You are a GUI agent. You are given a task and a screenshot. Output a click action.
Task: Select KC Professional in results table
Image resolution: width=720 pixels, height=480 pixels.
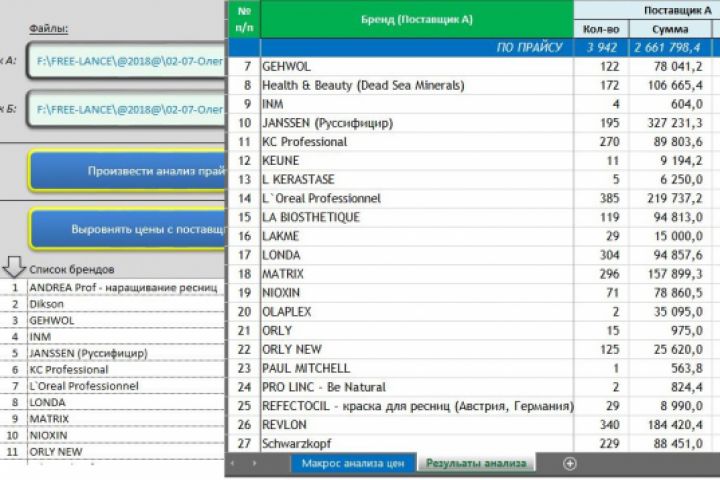417,142
